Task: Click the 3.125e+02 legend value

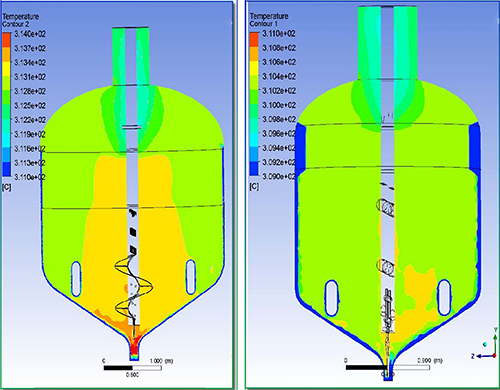Action: pos(30,106)
